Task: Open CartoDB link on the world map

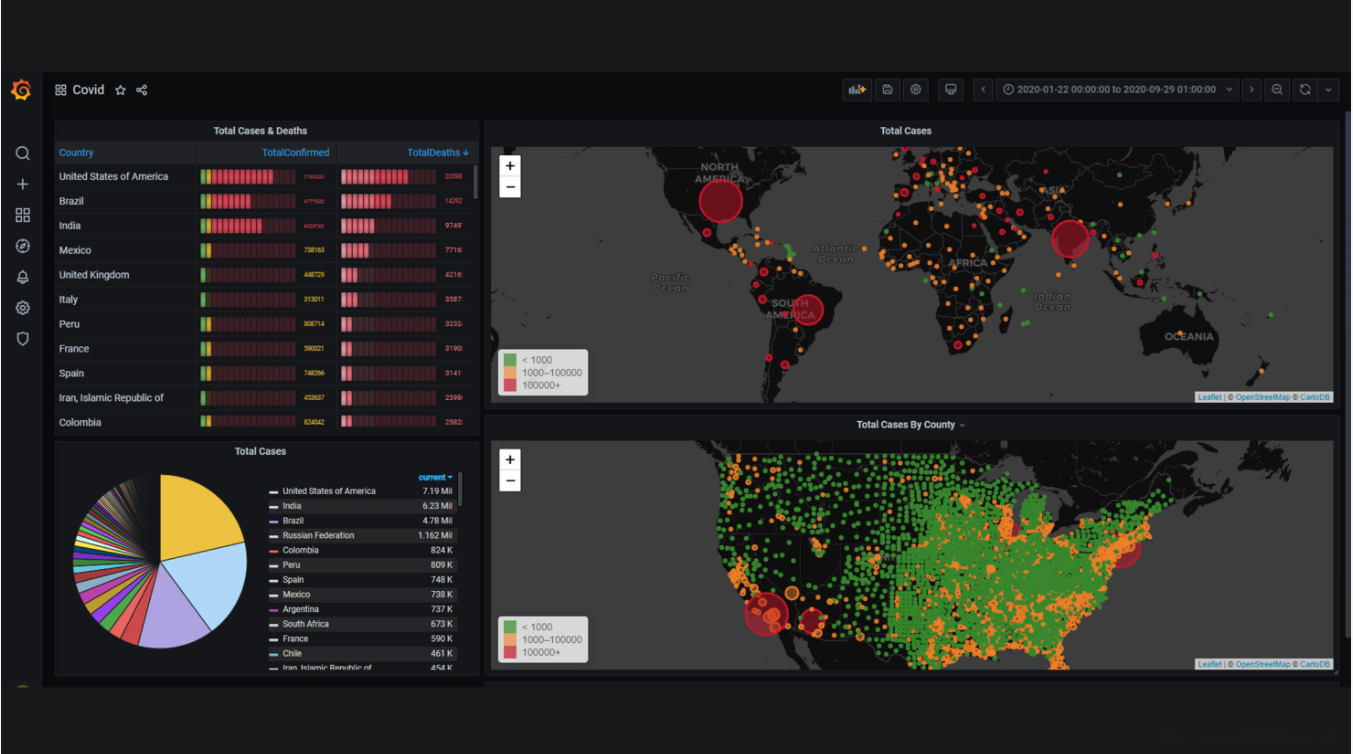Action: tap(1316, 398)
